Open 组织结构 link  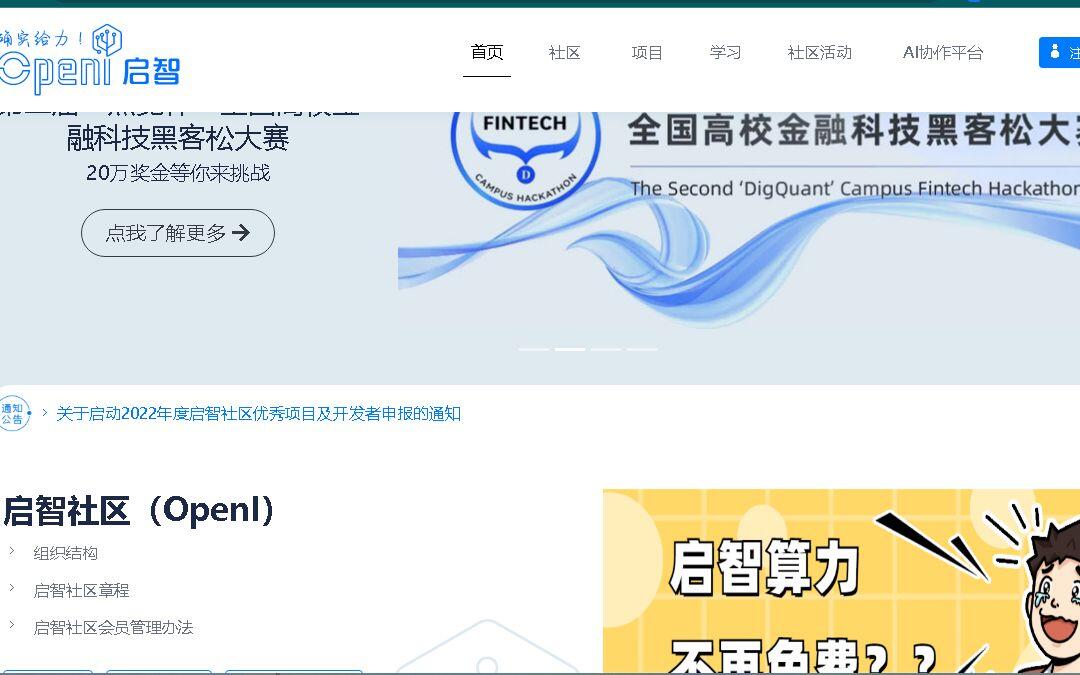[x=65, y=553]
